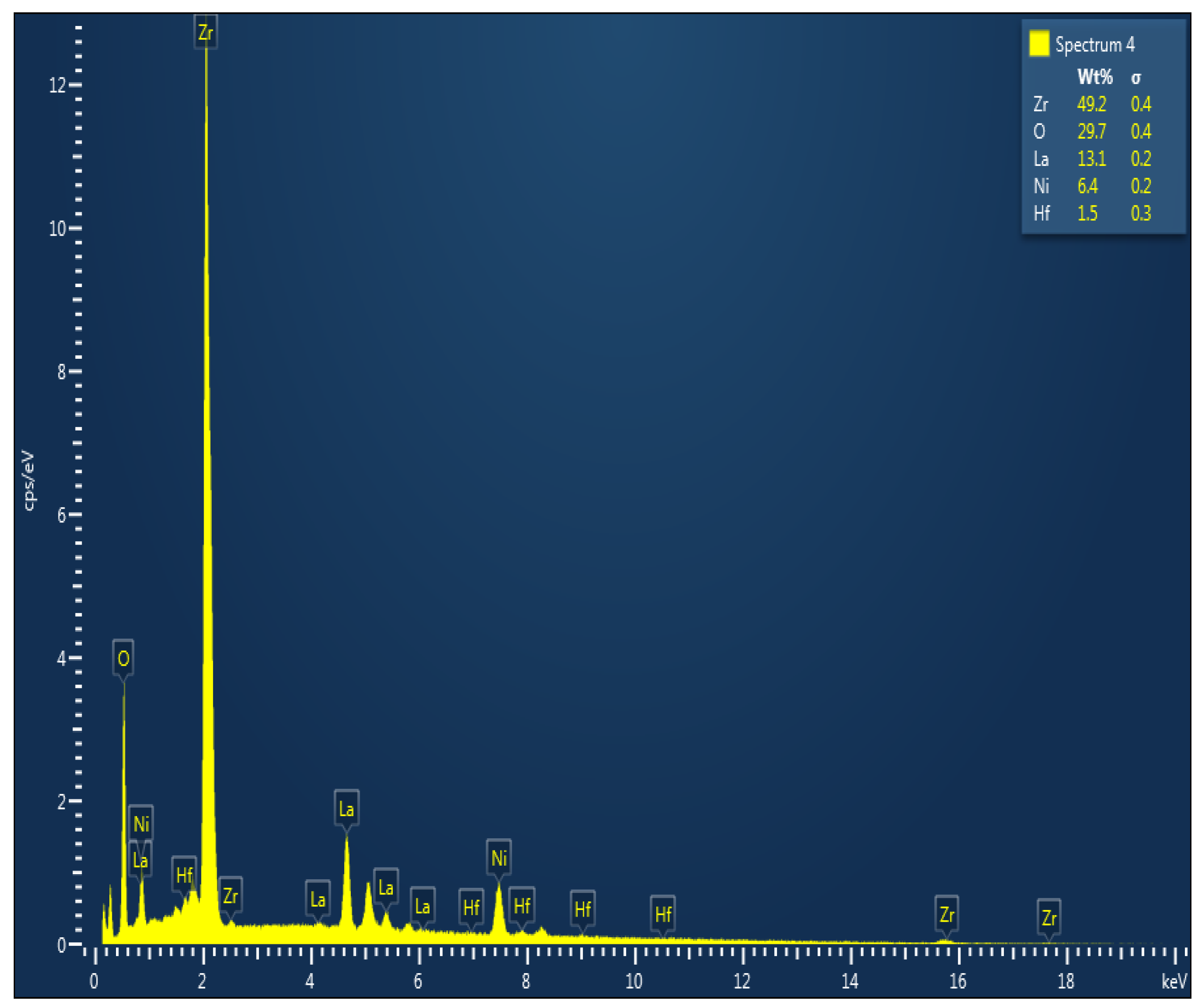The width and height of the screenshot is (1200, 1008).
Task: Click the yellow Spectrum 4 color swatch
Action: [x=1039, y=44]
